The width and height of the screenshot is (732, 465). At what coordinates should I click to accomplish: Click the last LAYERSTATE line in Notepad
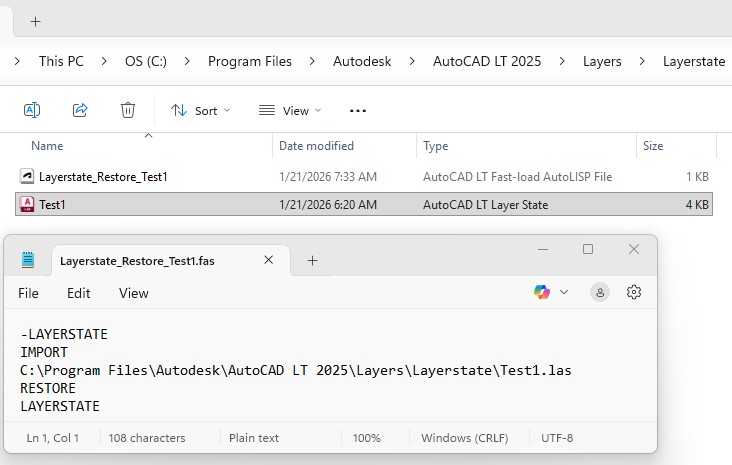click(x=60, y=406)
